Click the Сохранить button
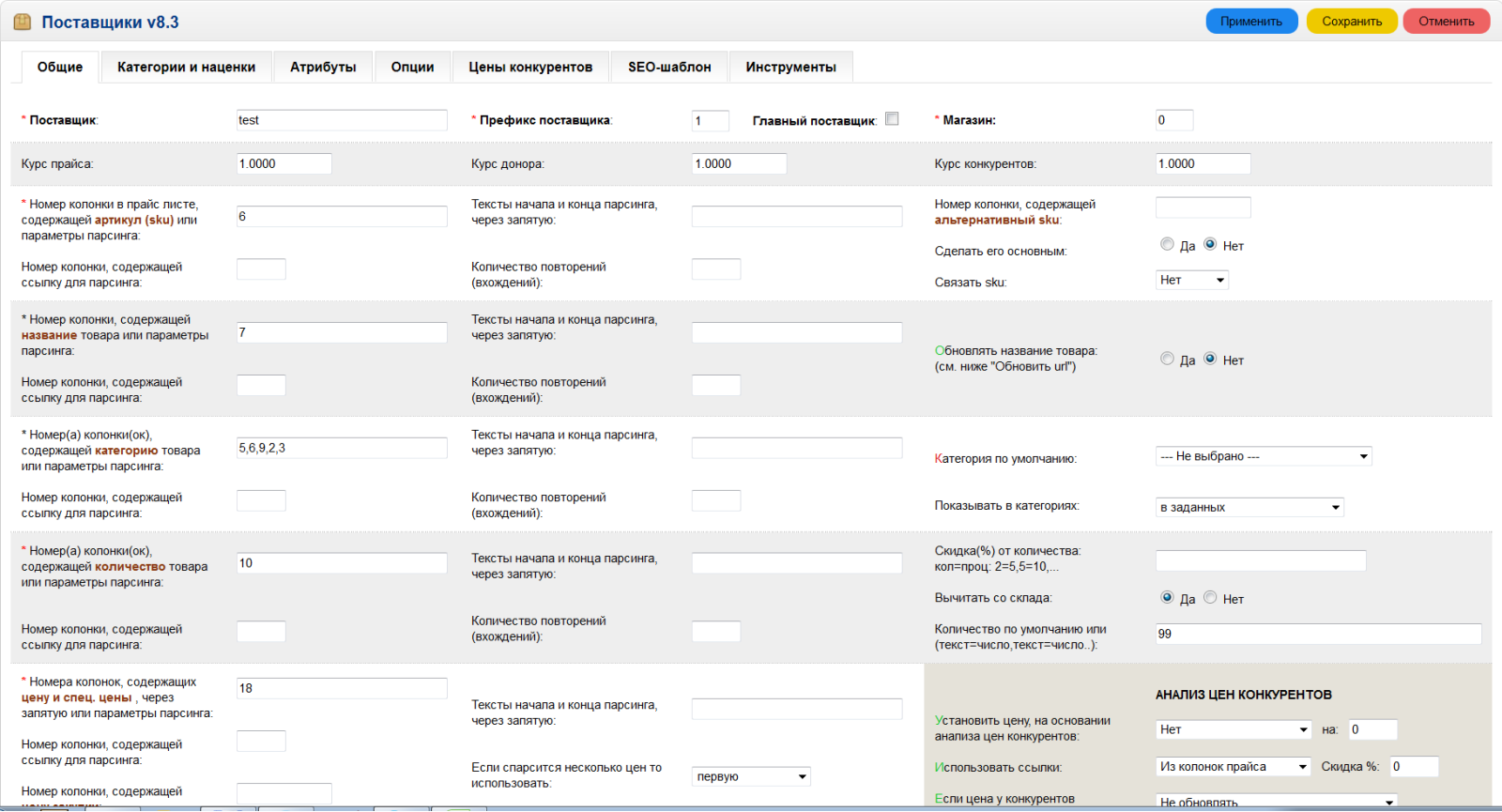This screenshot has width=1502, height=812. tap(1352, 22)
